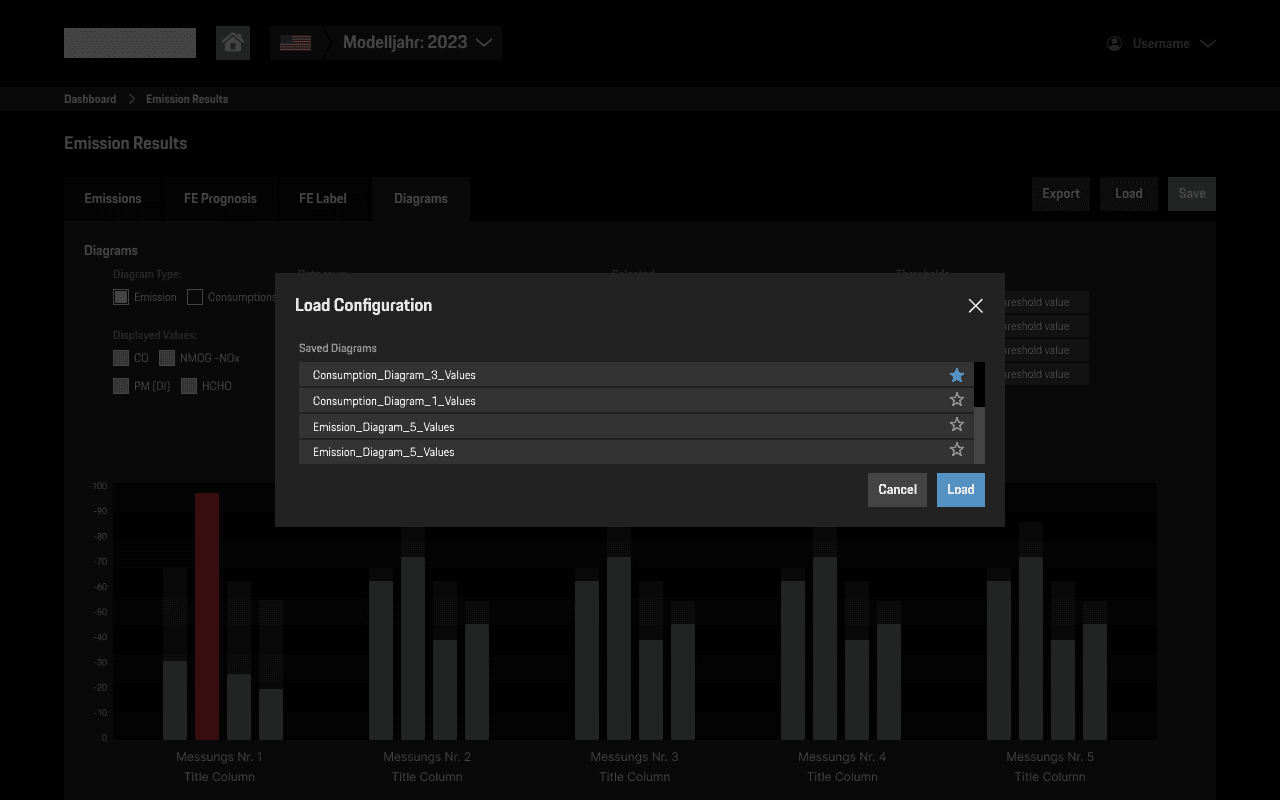The image size is (1280, 800).
Task: Click the Load button in the dialog
Action: 960,489
